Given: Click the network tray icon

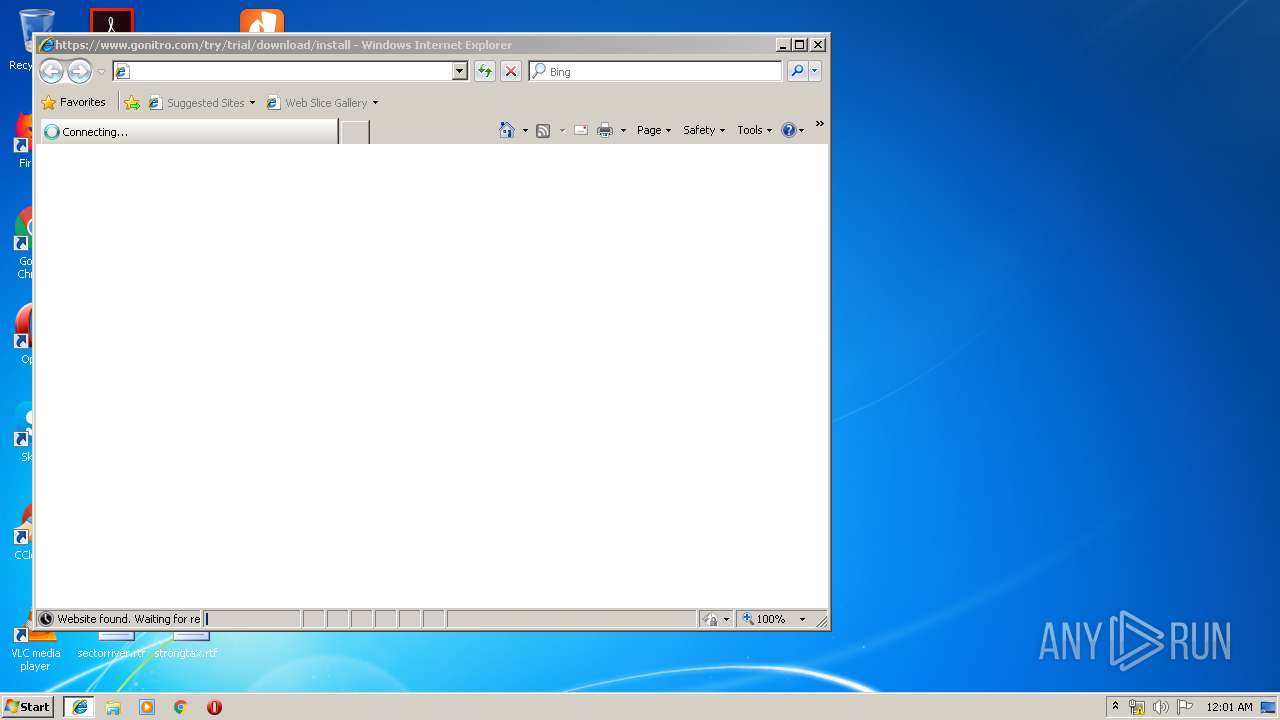Looking at the screenshot, I should pos(1137,707).
